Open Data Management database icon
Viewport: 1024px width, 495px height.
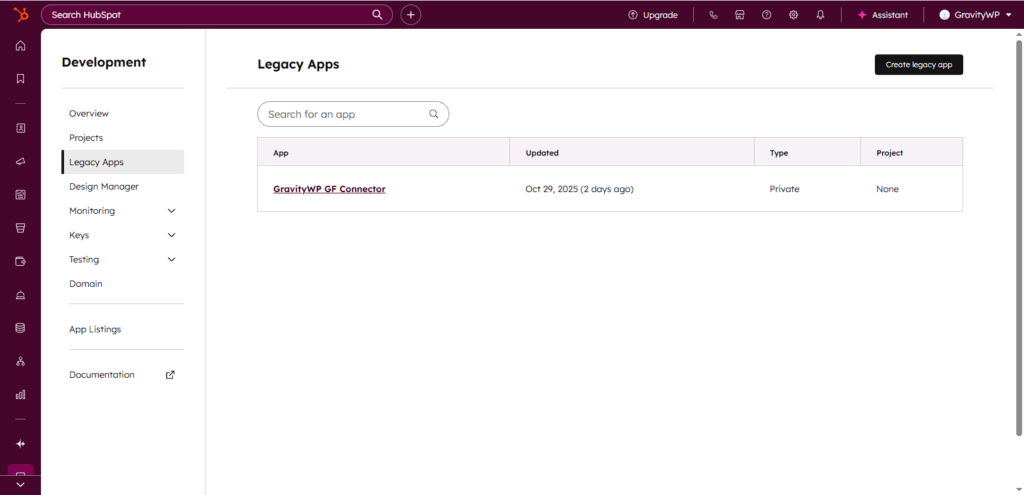(20, 328)
